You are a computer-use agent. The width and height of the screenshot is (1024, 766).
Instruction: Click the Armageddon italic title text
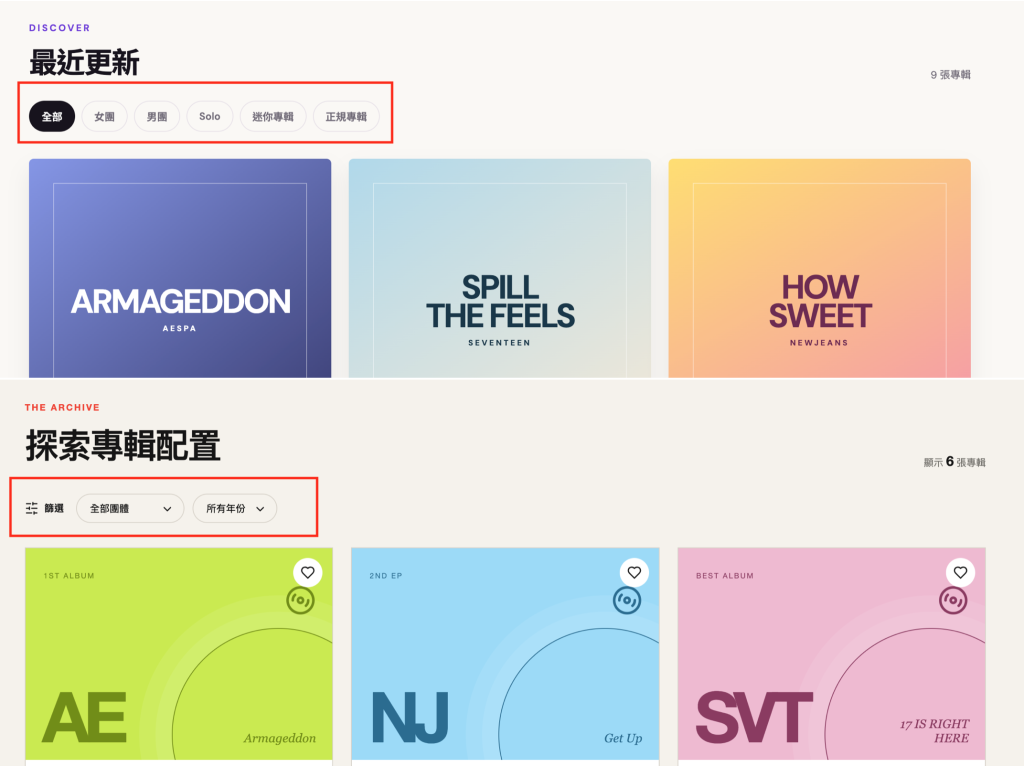click(280, 738)
